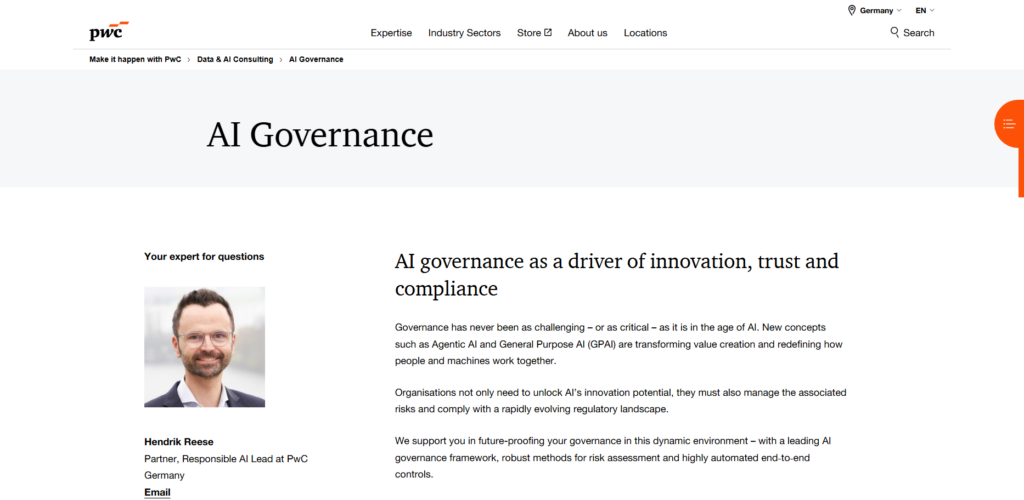This screenshot has width=1024, height=500.
Task: Click the AI Governance breadcrumb
Action: coord(316,59)
